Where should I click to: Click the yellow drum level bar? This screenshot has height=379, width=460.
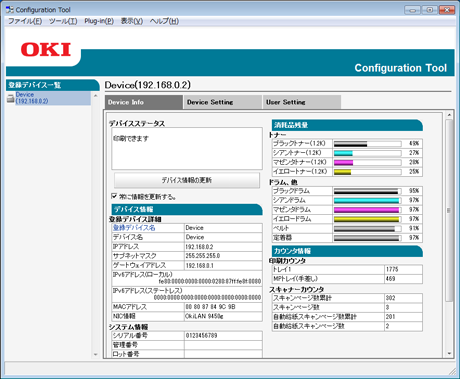point(367,219)
